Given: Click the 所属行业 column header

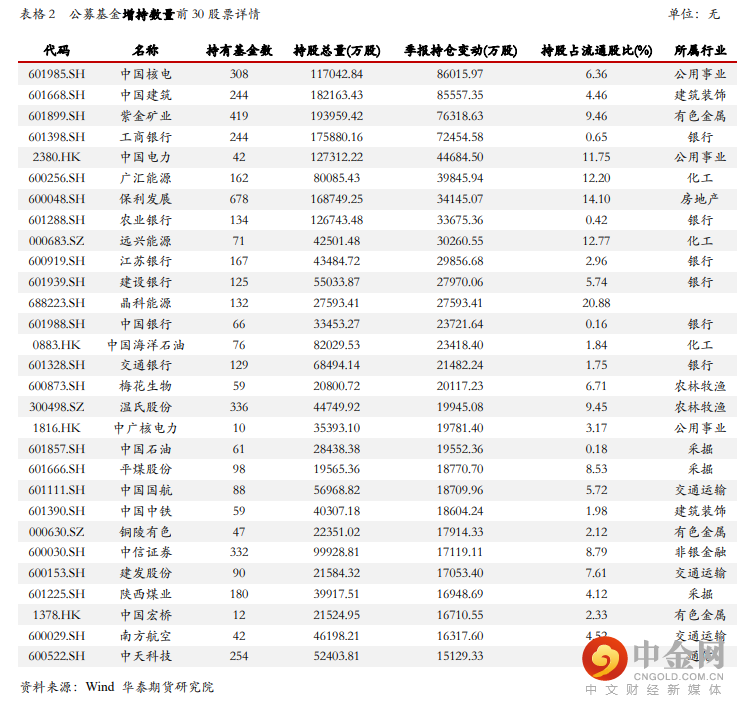Looking at the screenshot, I should coord(700,50).
